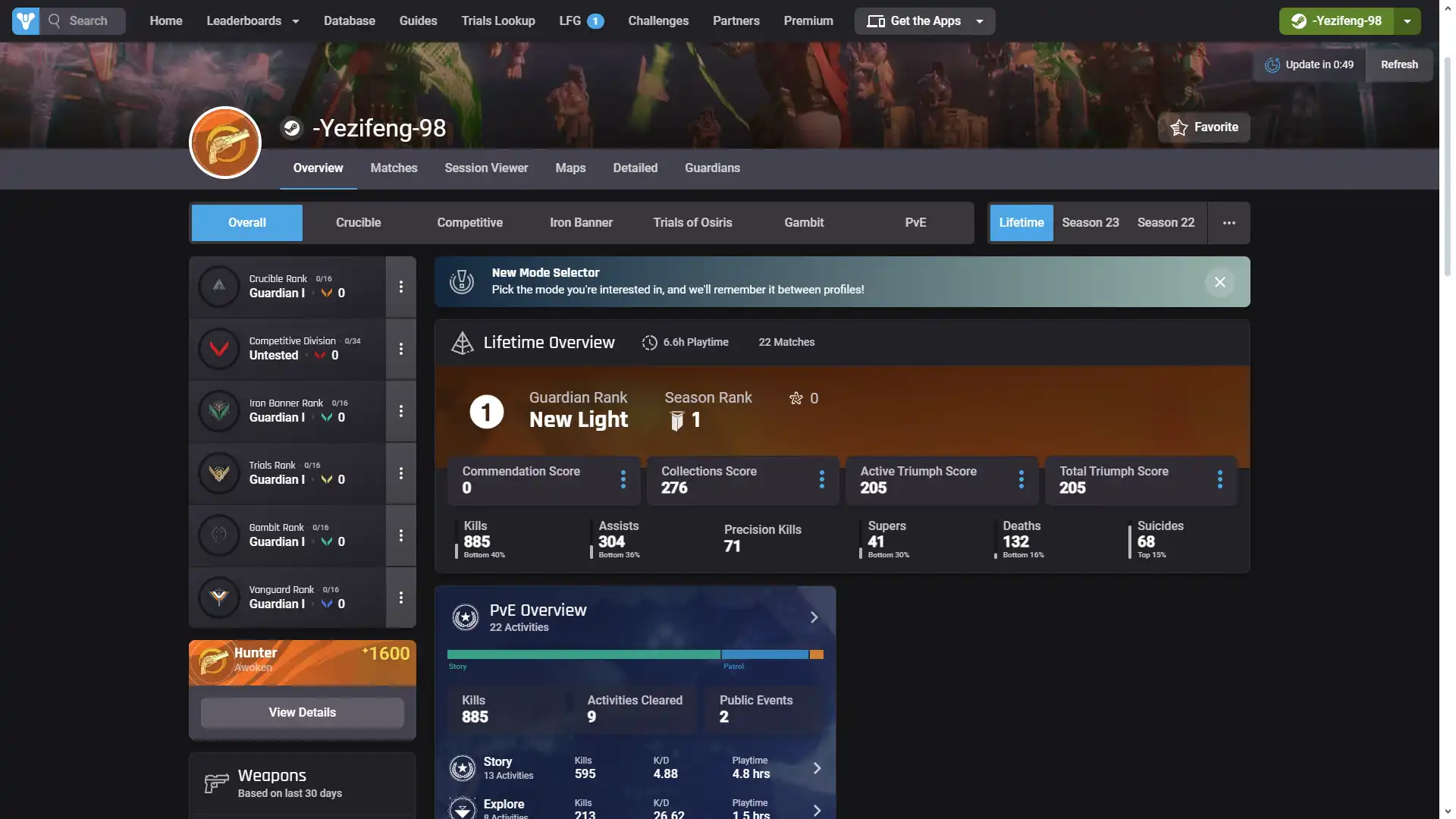The width and height of the screenshot is (1456, 819).
Task: Click the playtime clock icon
Action: 649,343
